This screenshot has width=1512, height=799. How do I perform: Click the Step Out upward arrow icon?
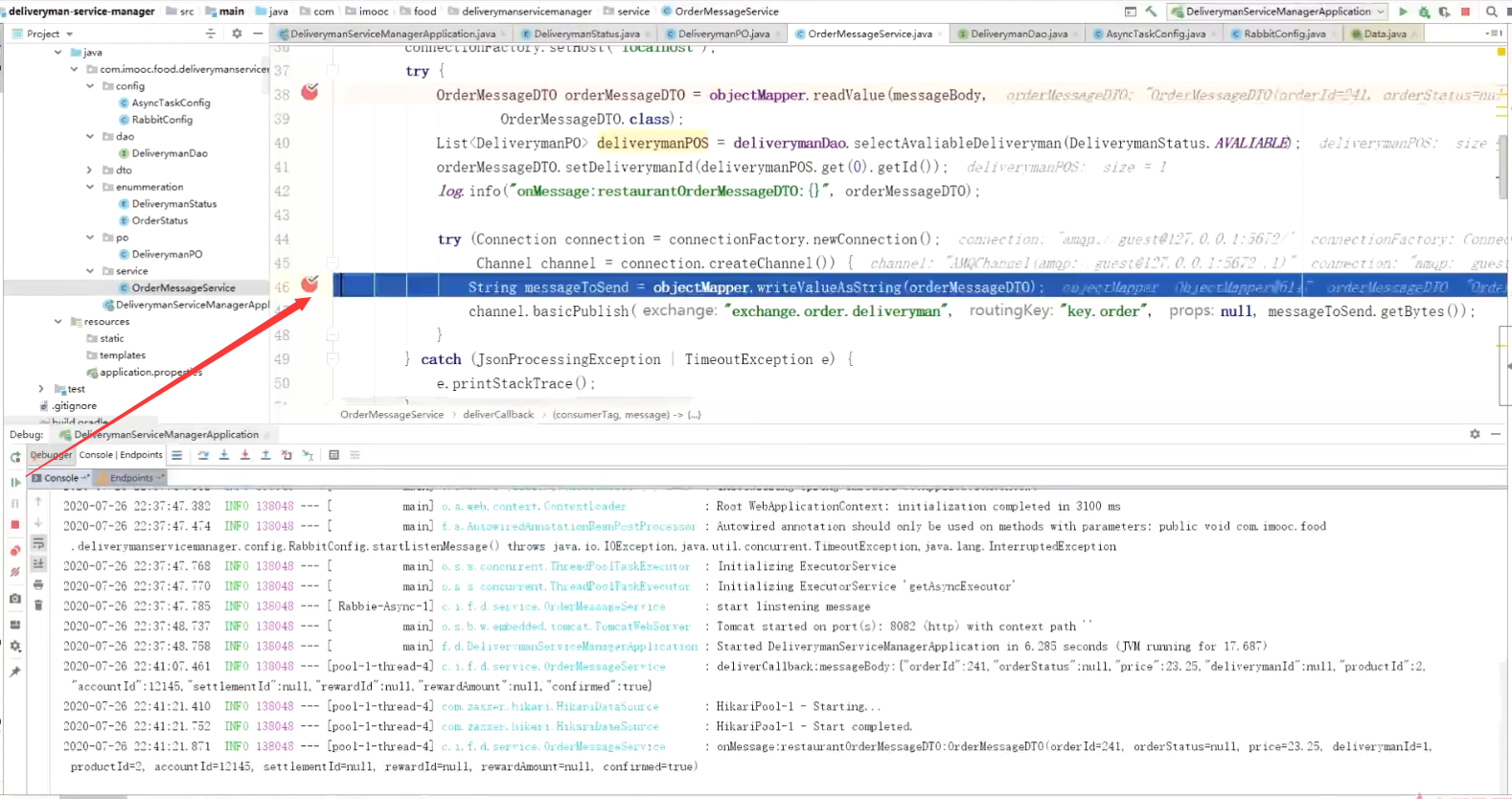[265, 455]
